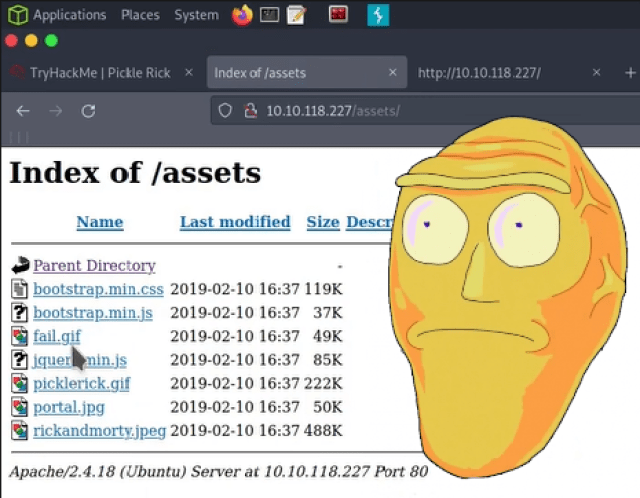This screenshot has height=498, width=640.
Task: Click the address bar URL field
Action: pyautogui.click(x=424, y=110)
